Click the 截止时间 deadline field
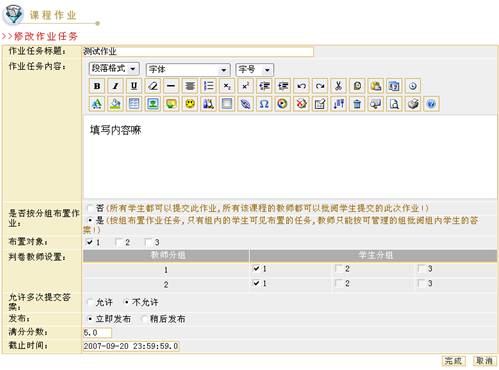This screenshot has height=370, width=499. (x=131, y=346)
